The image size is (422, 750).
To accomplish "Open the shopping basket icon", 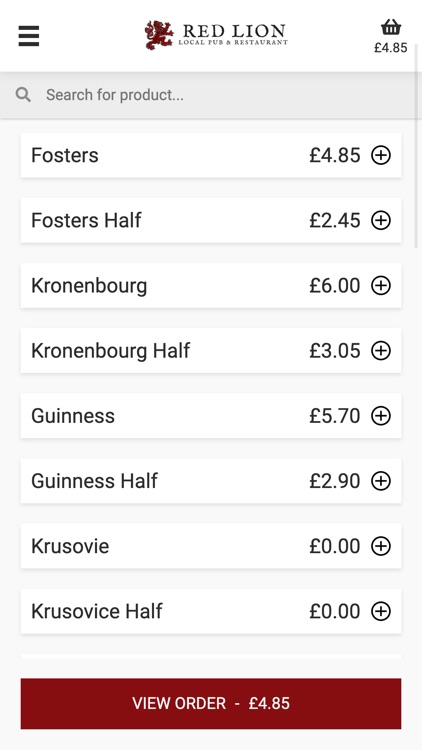I will pos(390,27).
